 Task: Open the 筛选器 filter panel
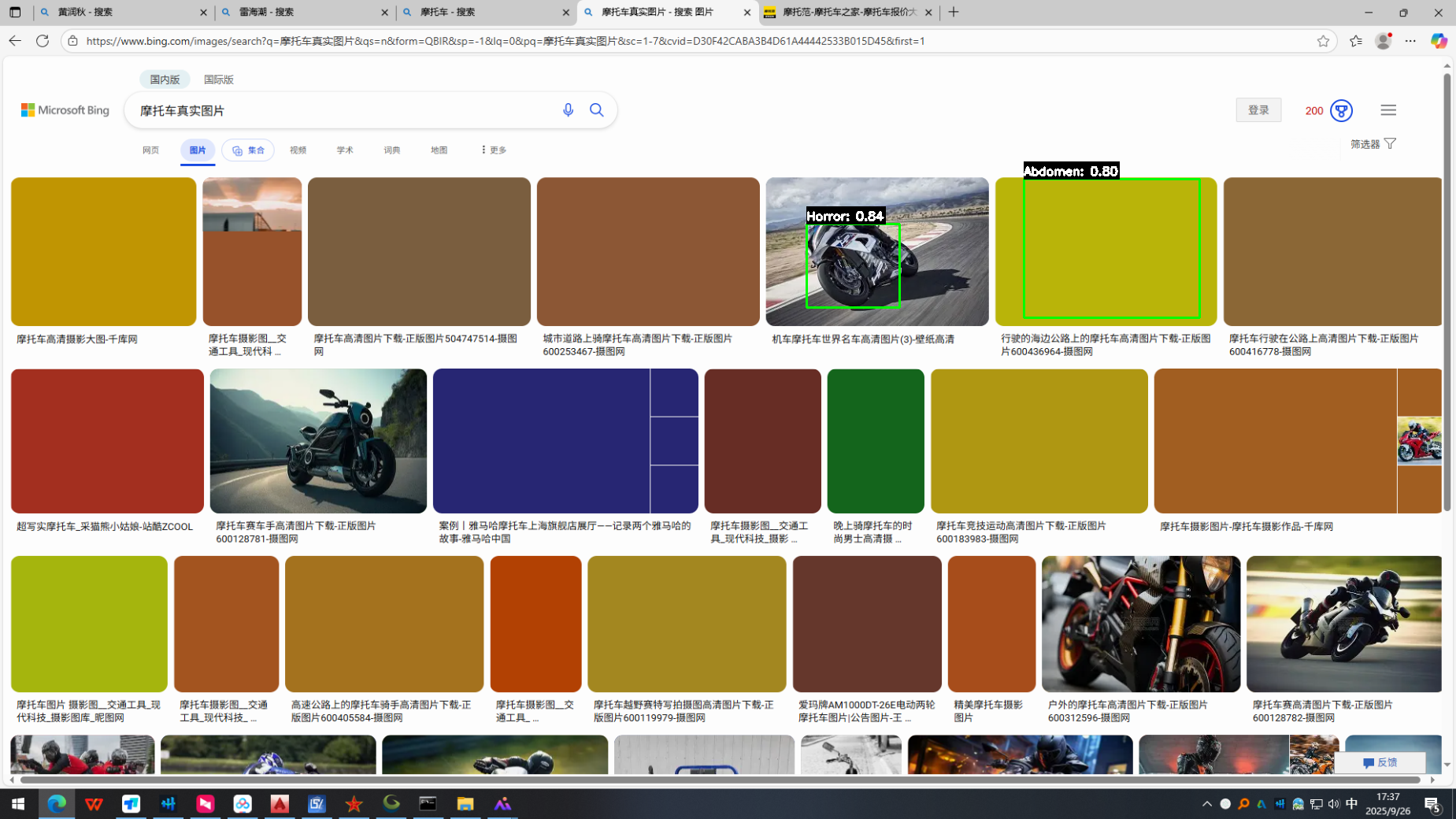pyautogui.click(x=1373, y=144)
